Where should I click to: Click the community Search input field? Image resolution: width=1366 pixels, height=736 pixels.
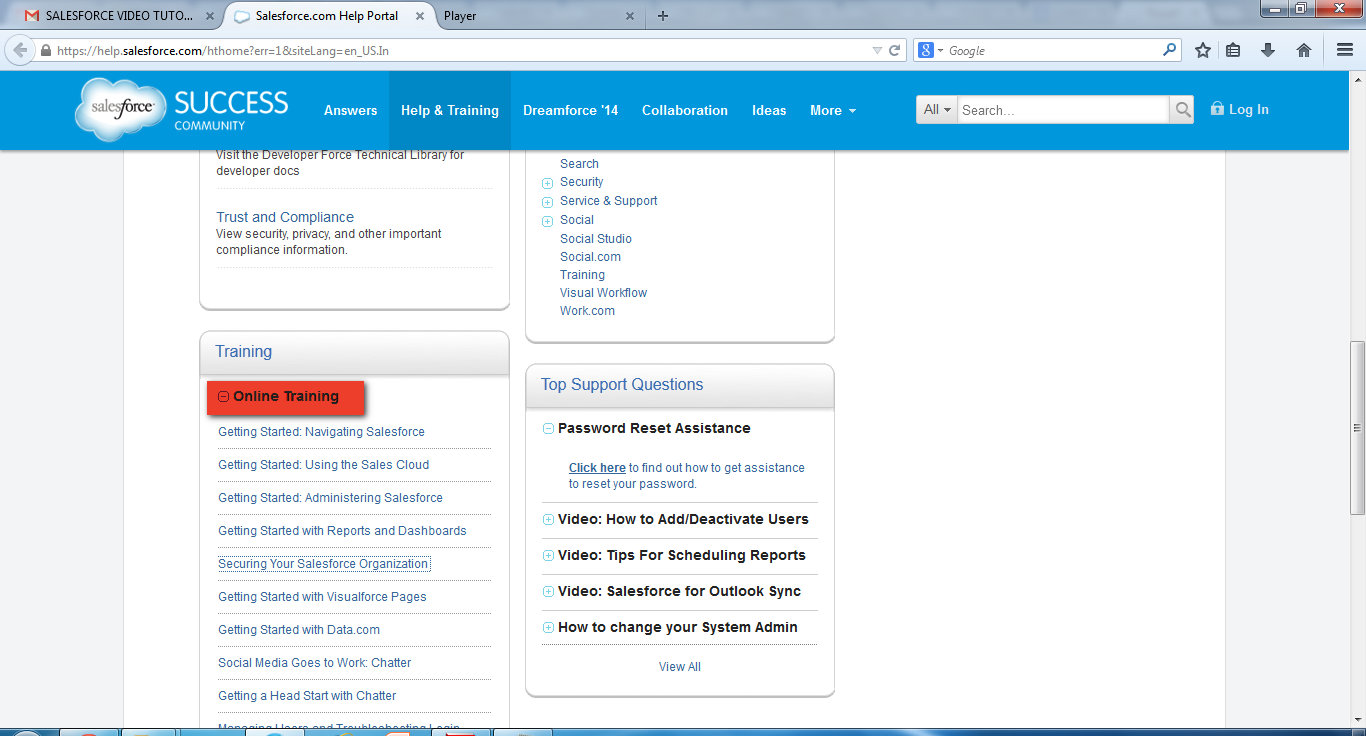click(1063, 110)
